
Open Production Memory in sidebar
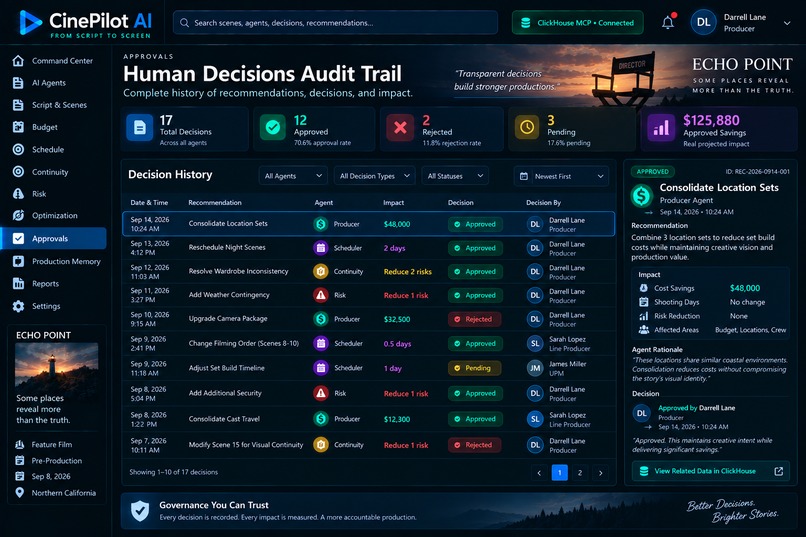pyautogui.click(x=54, y=262)
